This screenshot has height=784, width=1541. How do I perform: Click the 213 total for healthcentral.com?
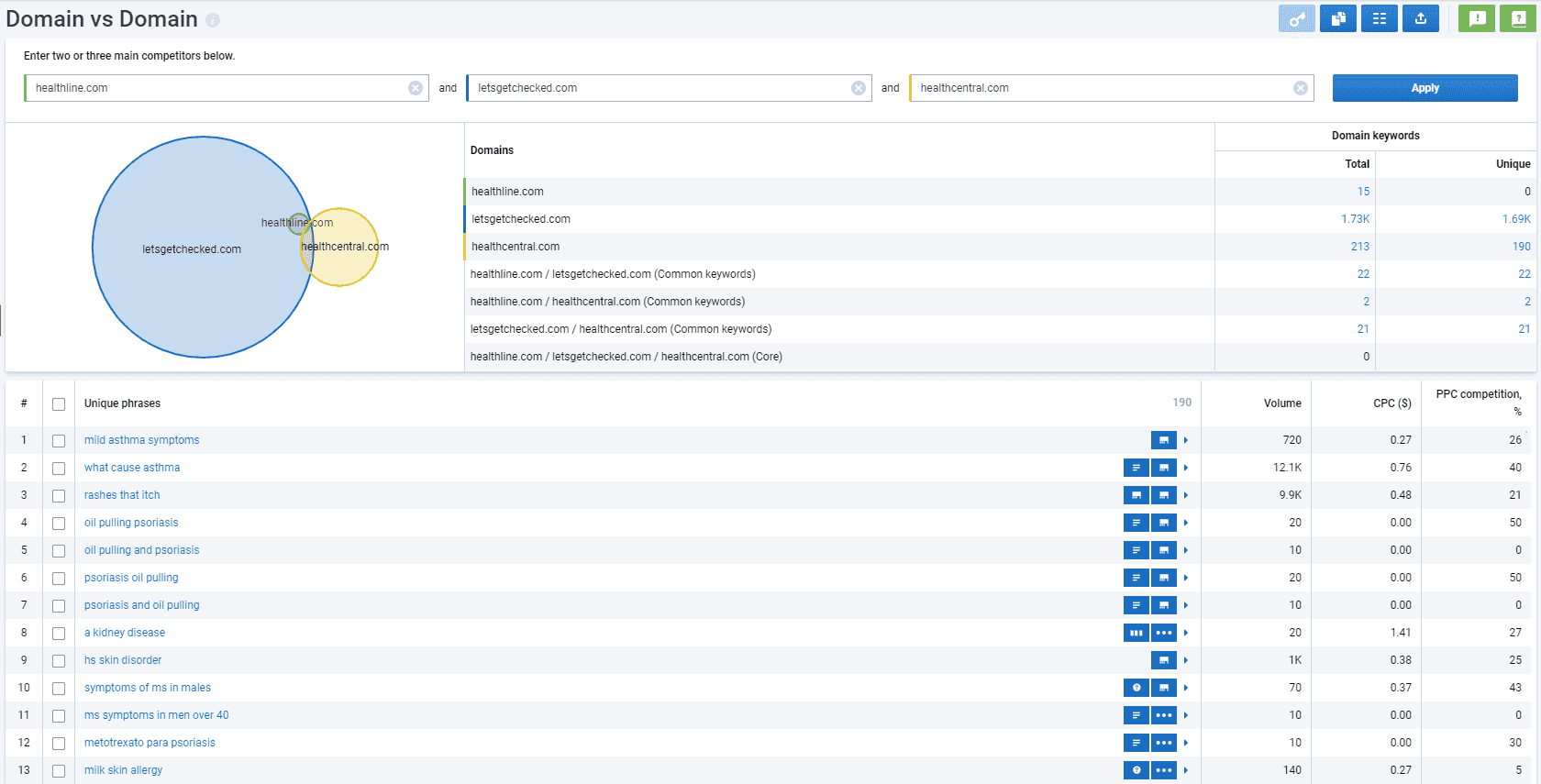pyautogui.click(x=1360, y=247)
